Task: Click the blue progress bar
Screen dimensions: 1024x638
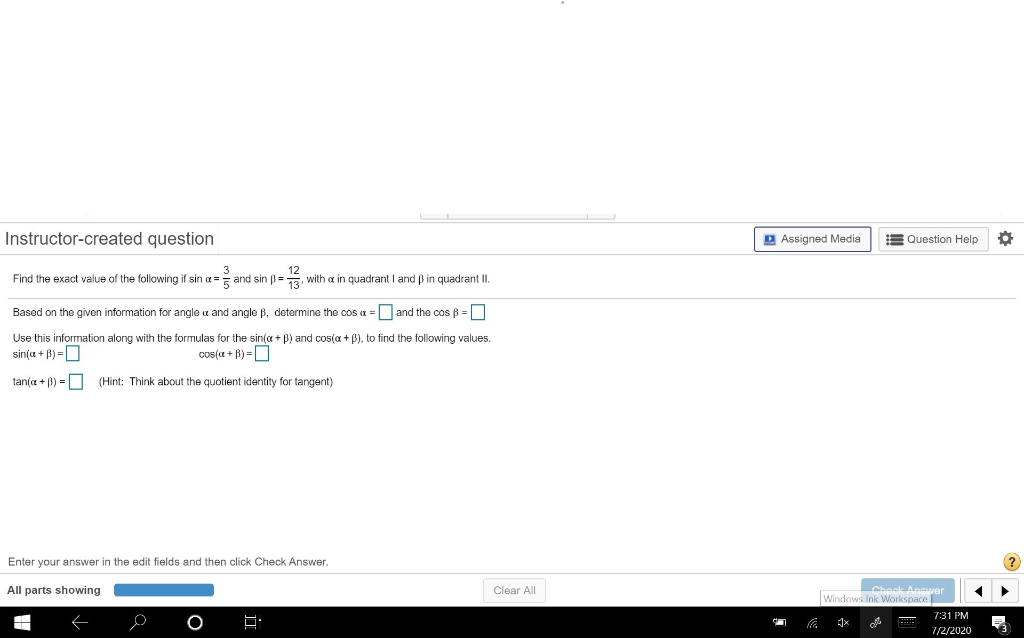Action: pyautogui.click(x=164, y=590)
